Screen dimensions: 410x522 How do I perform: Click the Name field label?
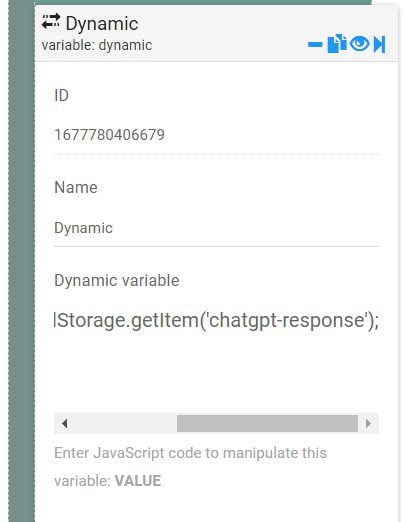coord(76,187)
